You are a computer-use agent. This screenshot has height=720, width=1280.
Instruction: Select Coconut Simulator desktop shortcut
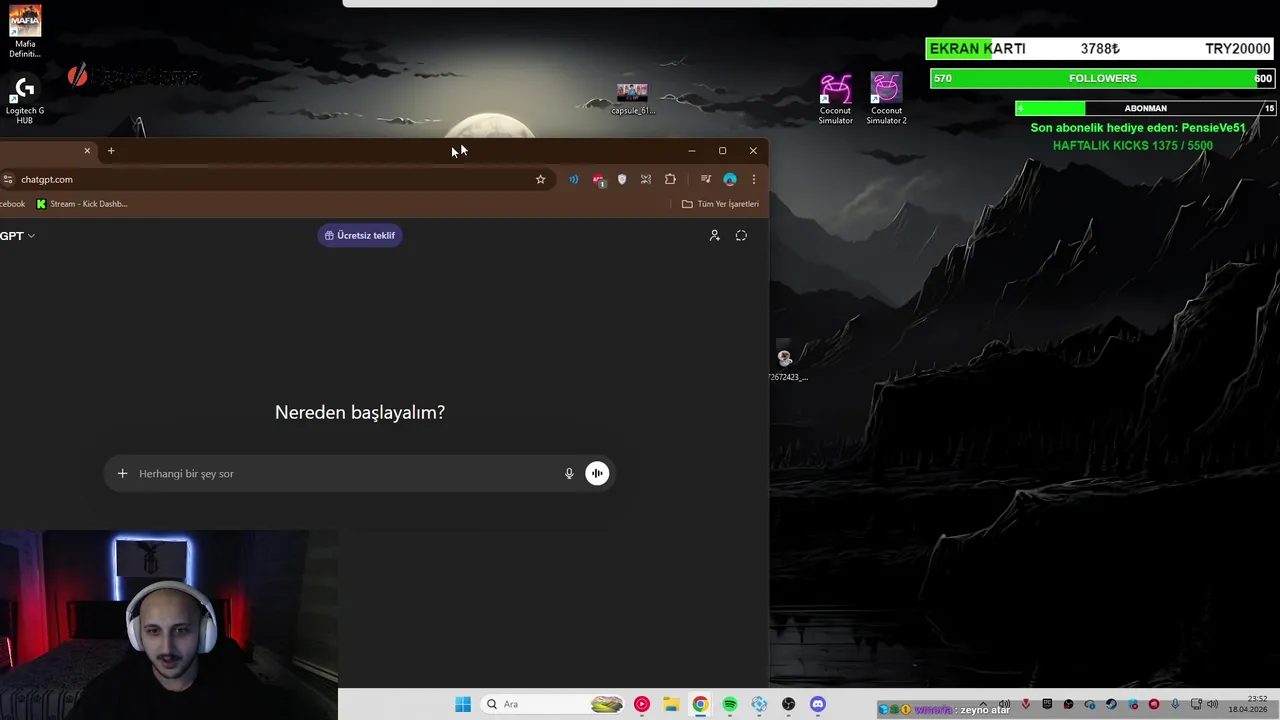[x=836, y=99]
